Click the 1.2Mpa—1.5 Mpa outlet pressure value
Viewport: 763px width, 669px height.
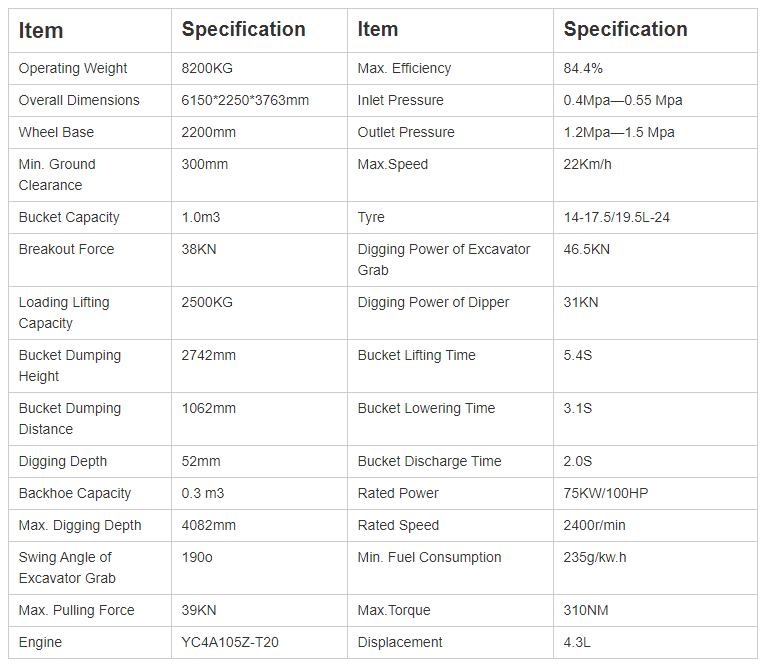tap(619, 132)
